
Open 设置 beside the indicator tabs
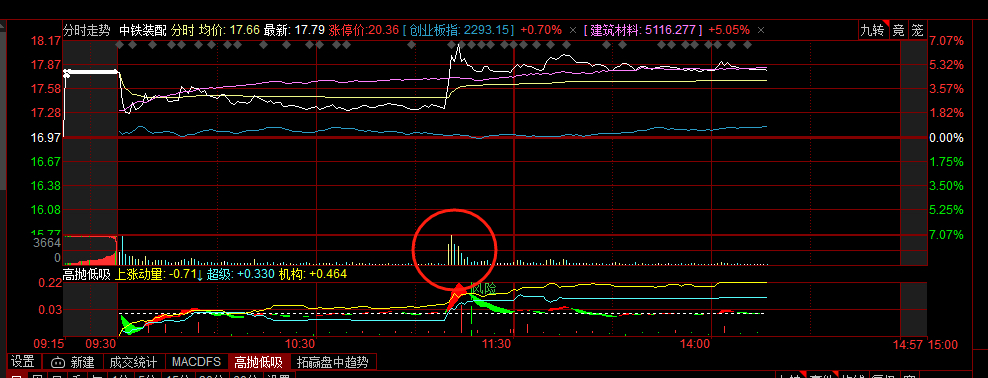click(23, 362)
